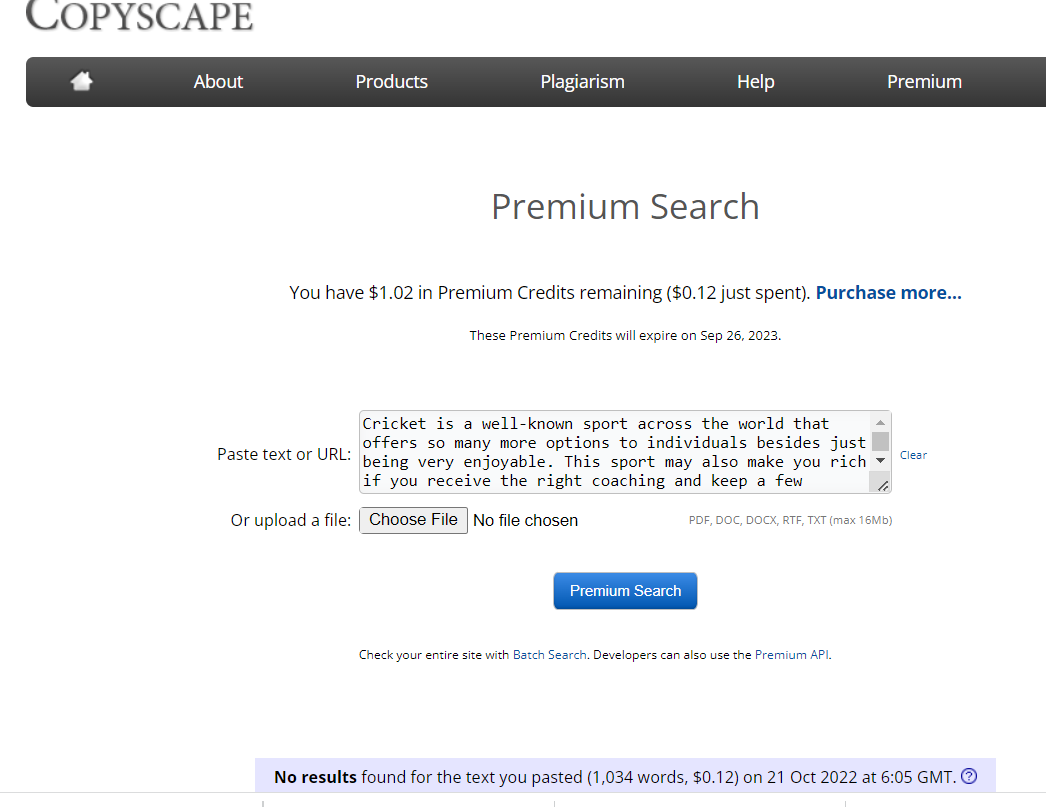Click the Choose File button
This screenshot has width=1046, height=807.
[414, 520]
